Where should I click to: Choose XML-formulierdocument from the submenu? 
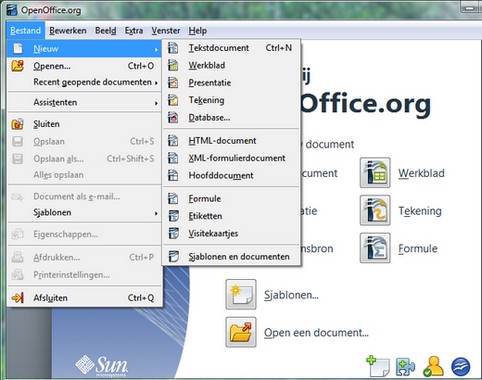point(231,158)
